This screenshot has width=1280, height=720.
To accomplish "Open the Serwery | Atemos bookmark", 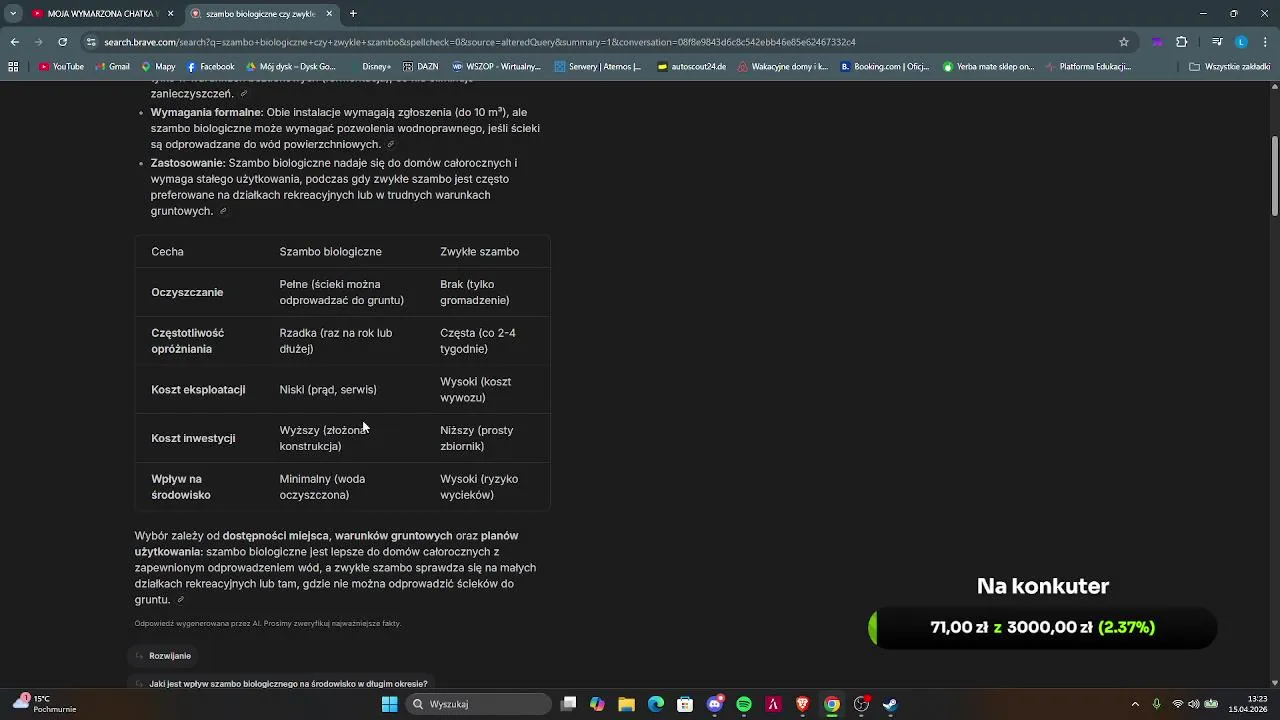I will (x=597, y=67).
